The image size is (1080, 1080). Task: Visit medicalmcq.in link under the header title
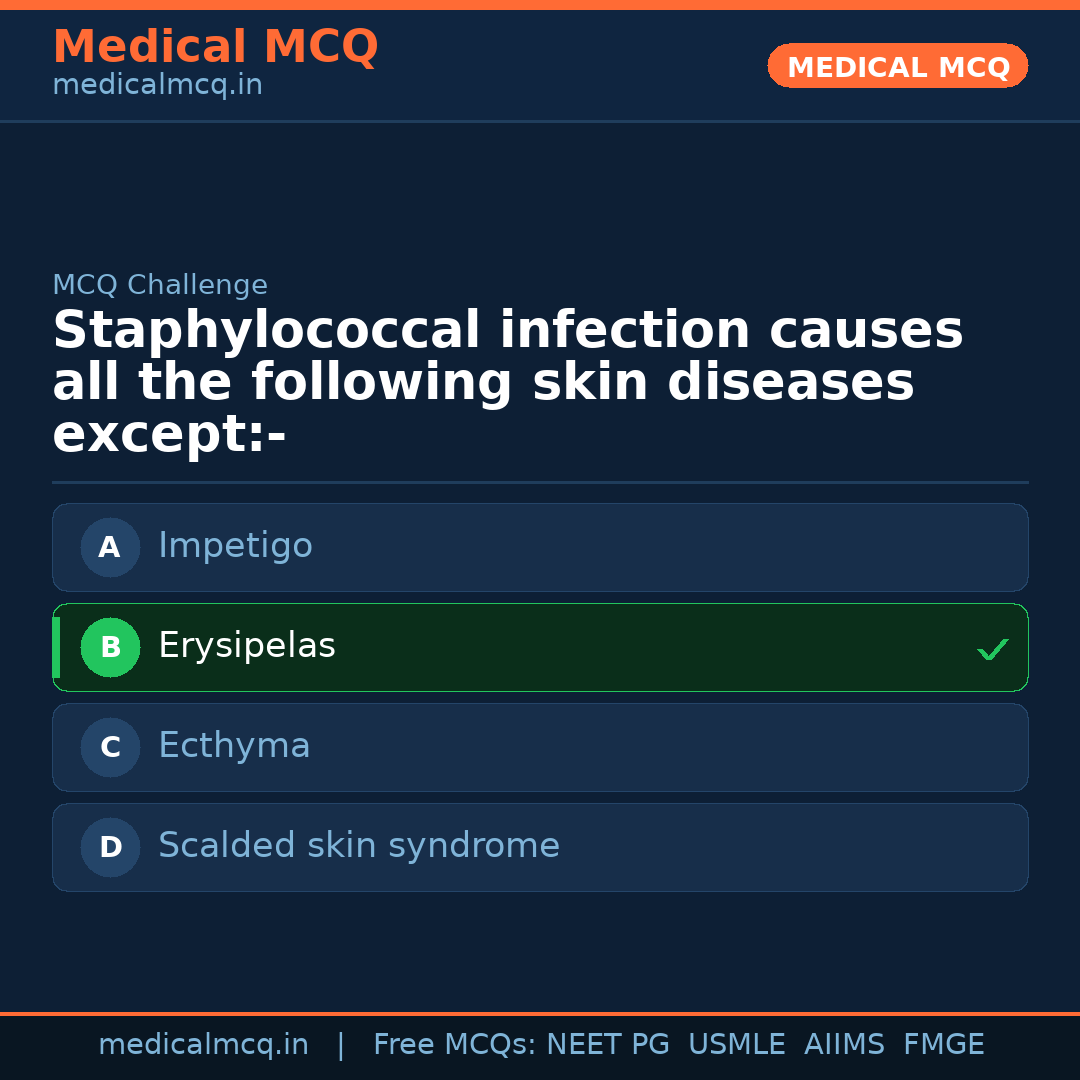click(157, 86)
